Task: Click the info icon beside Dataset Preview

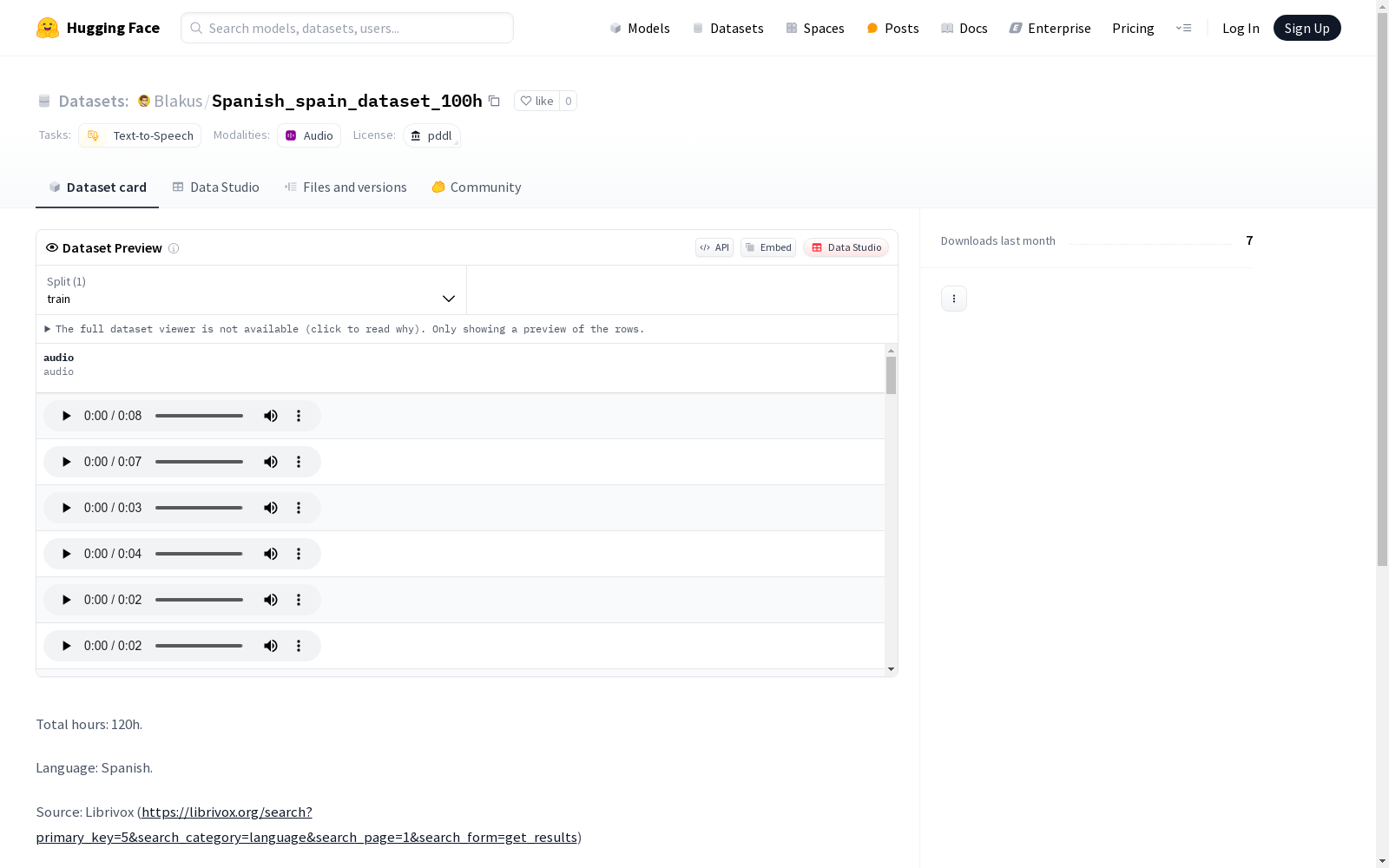Action: click(174, 248)
